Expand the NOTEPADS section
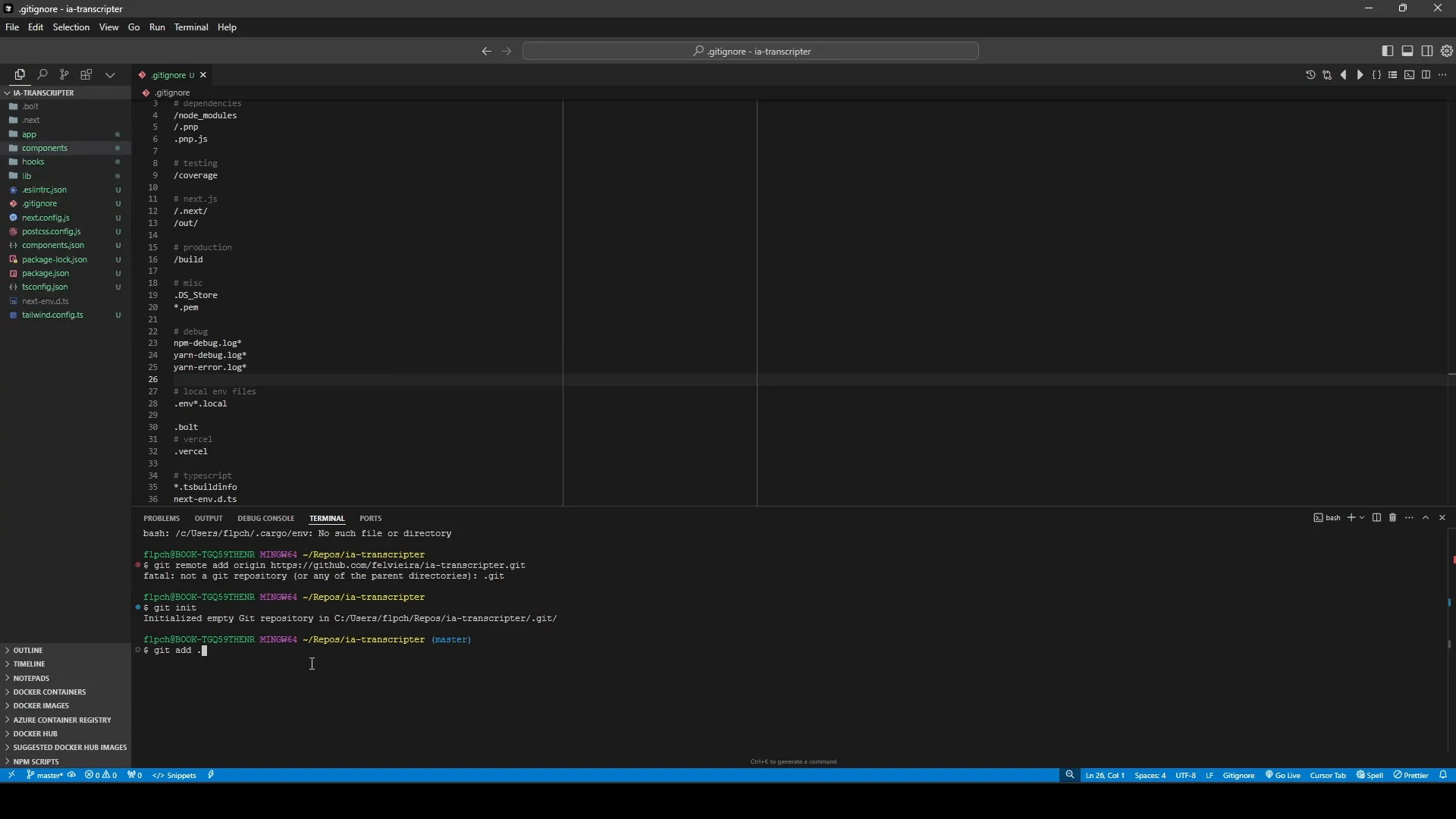 65,679
